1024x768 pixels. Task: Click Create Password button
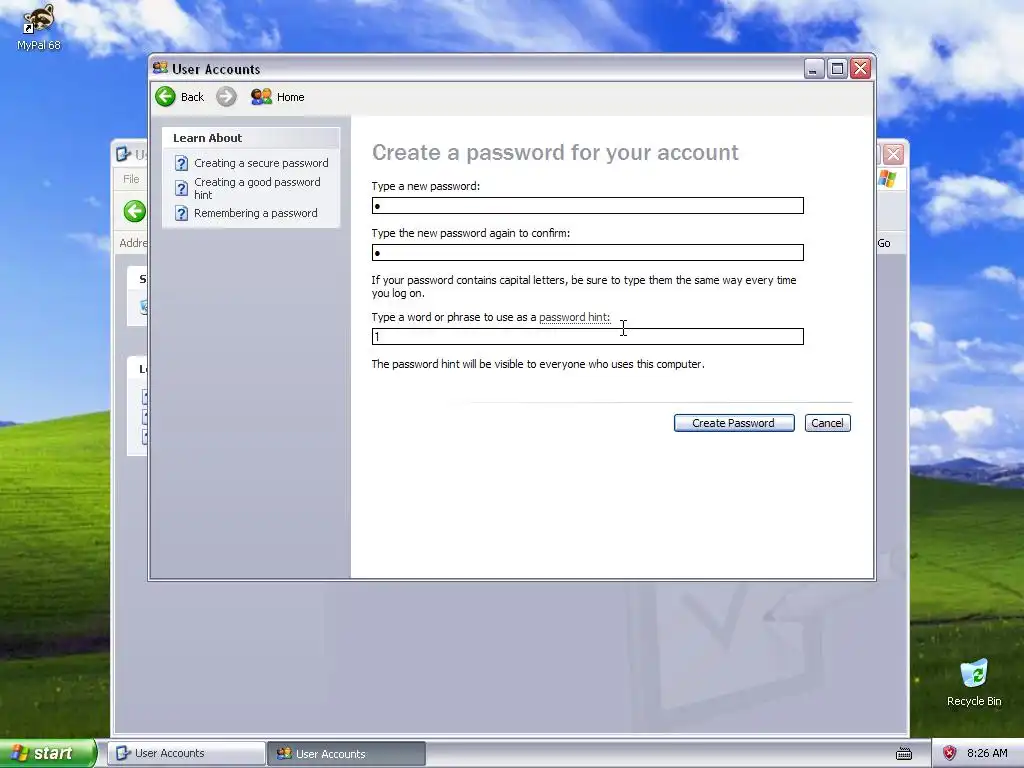click(x=734, y=423)
